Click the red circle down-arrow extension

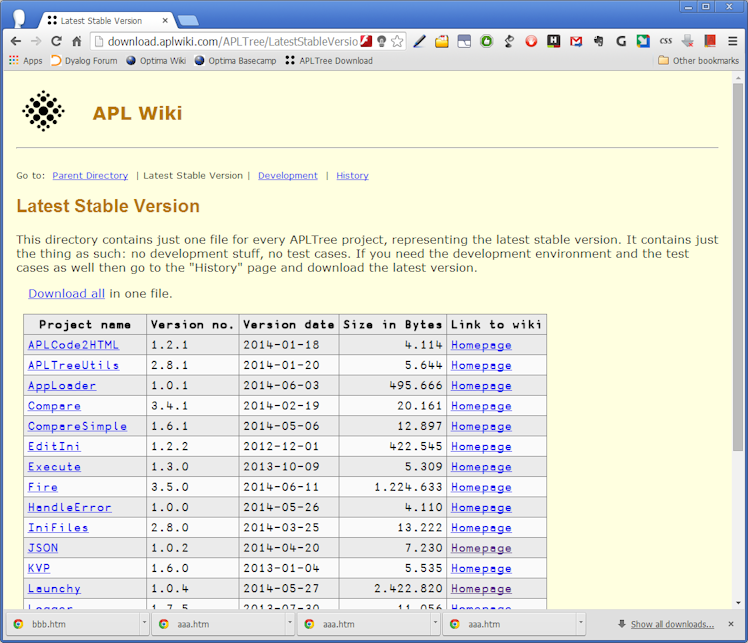click(531, 41)
